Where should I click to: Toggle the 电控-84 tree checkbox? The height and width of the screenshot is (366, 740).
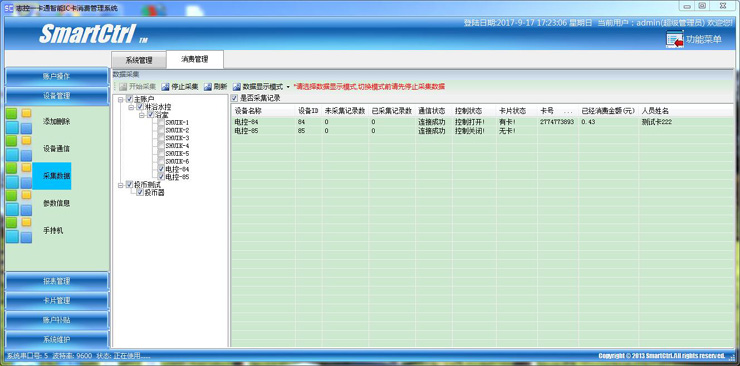pyautogui.click(x=161, y=169)
